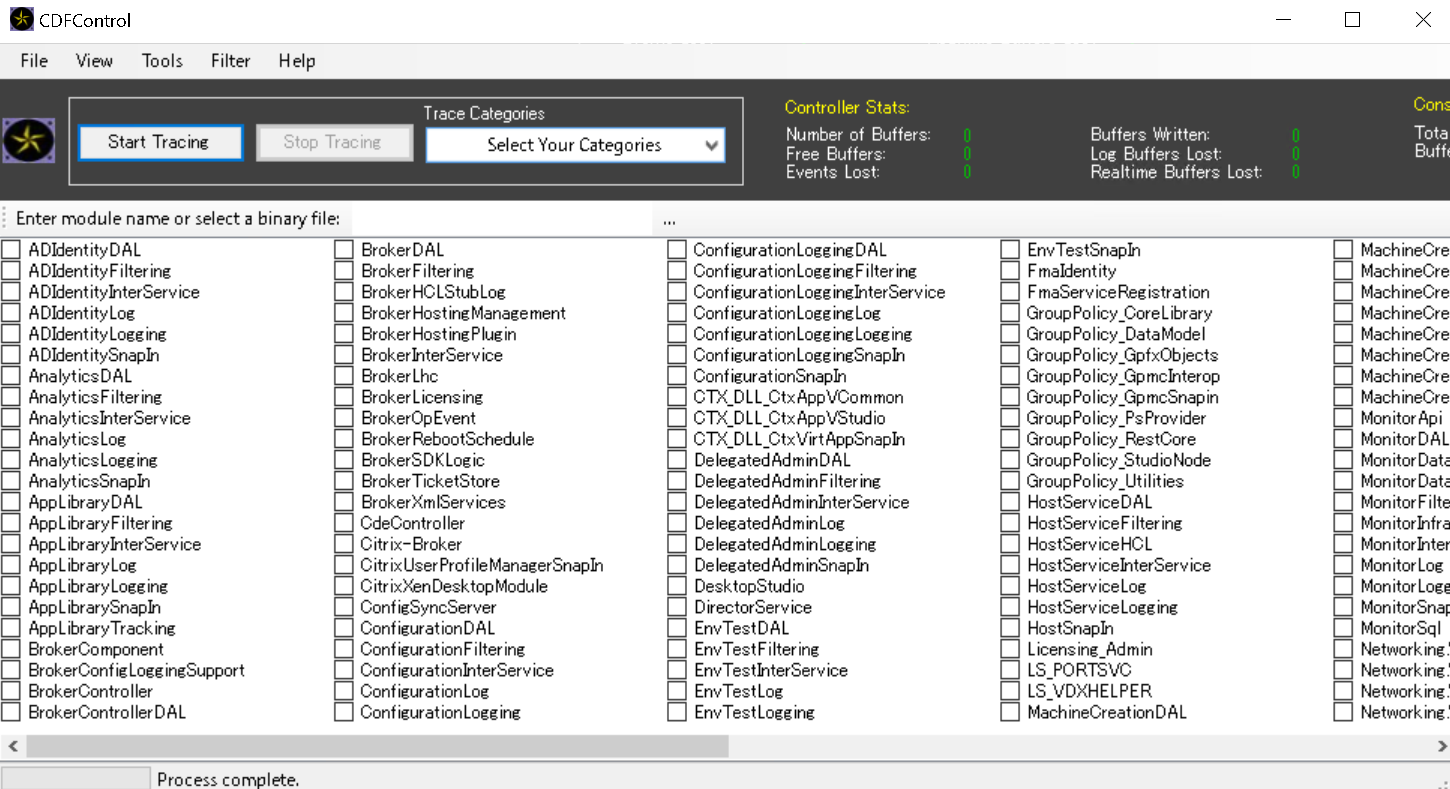Click the Stop Tracing button
The image size is (1450, 789).
(333, 142)
